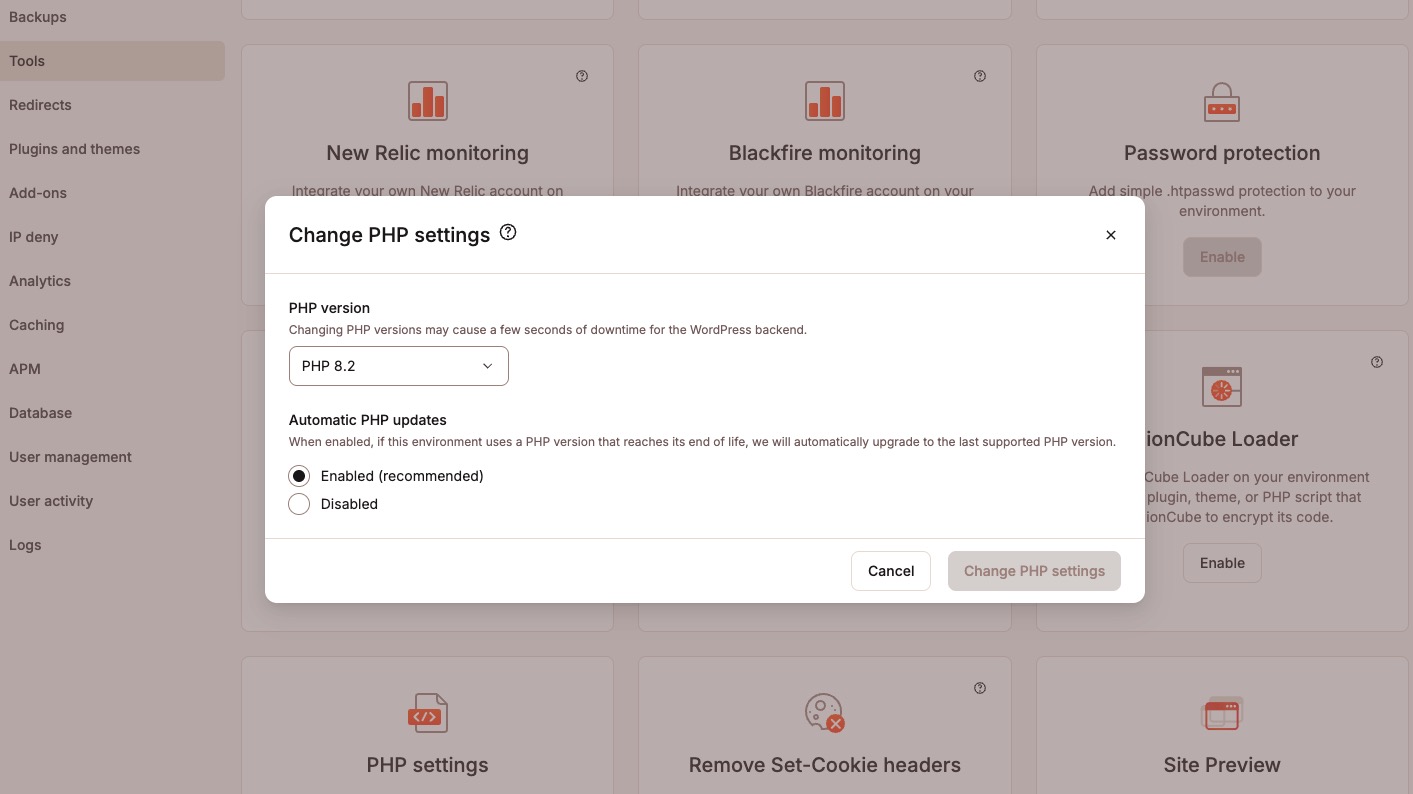Click the chevron arrow in PHP 8.2 selector
The width and height of the screenshot is (1413, 794).
click(488, 366)
